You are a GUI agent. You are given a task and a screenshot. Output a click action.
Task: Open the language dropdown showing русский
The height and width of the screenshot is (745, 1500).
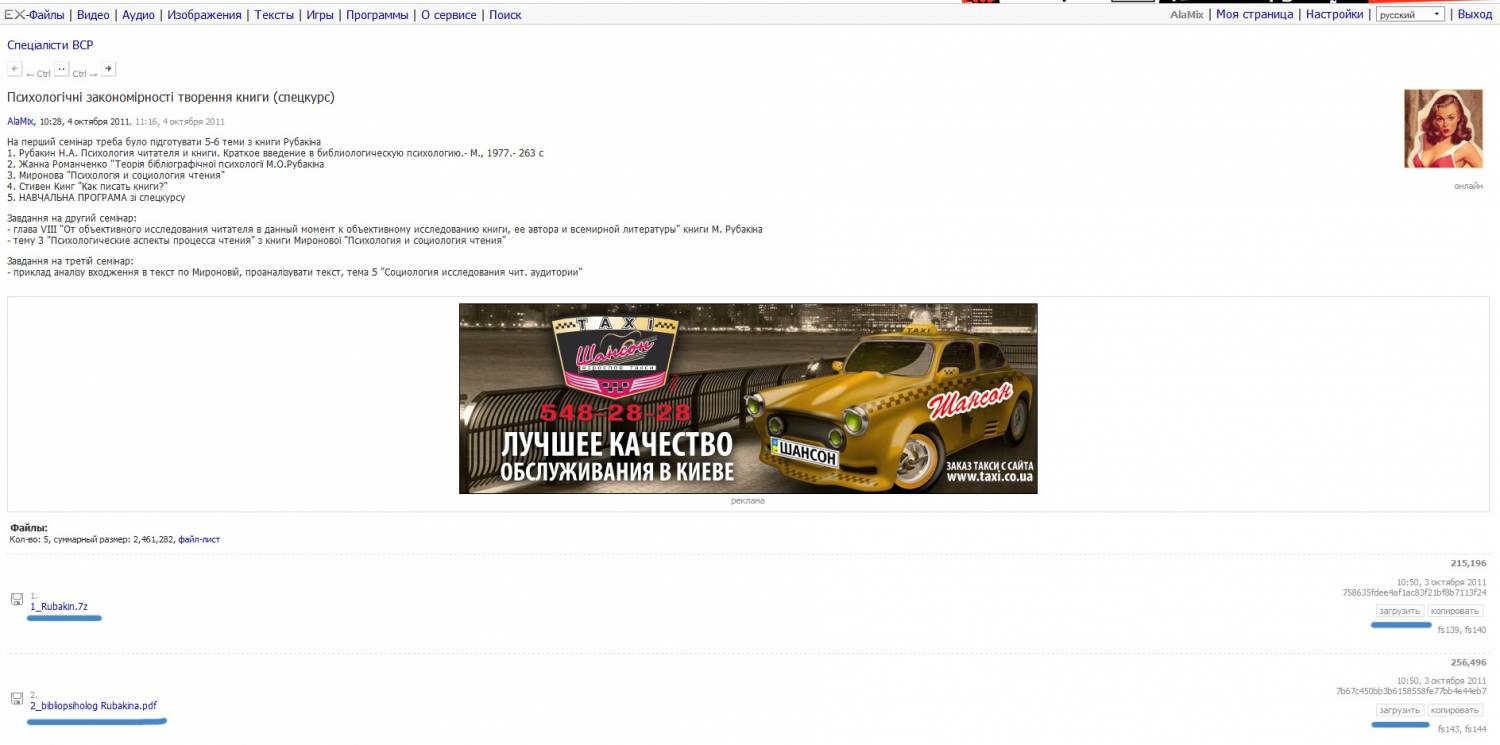click(x=1410, y=15)
